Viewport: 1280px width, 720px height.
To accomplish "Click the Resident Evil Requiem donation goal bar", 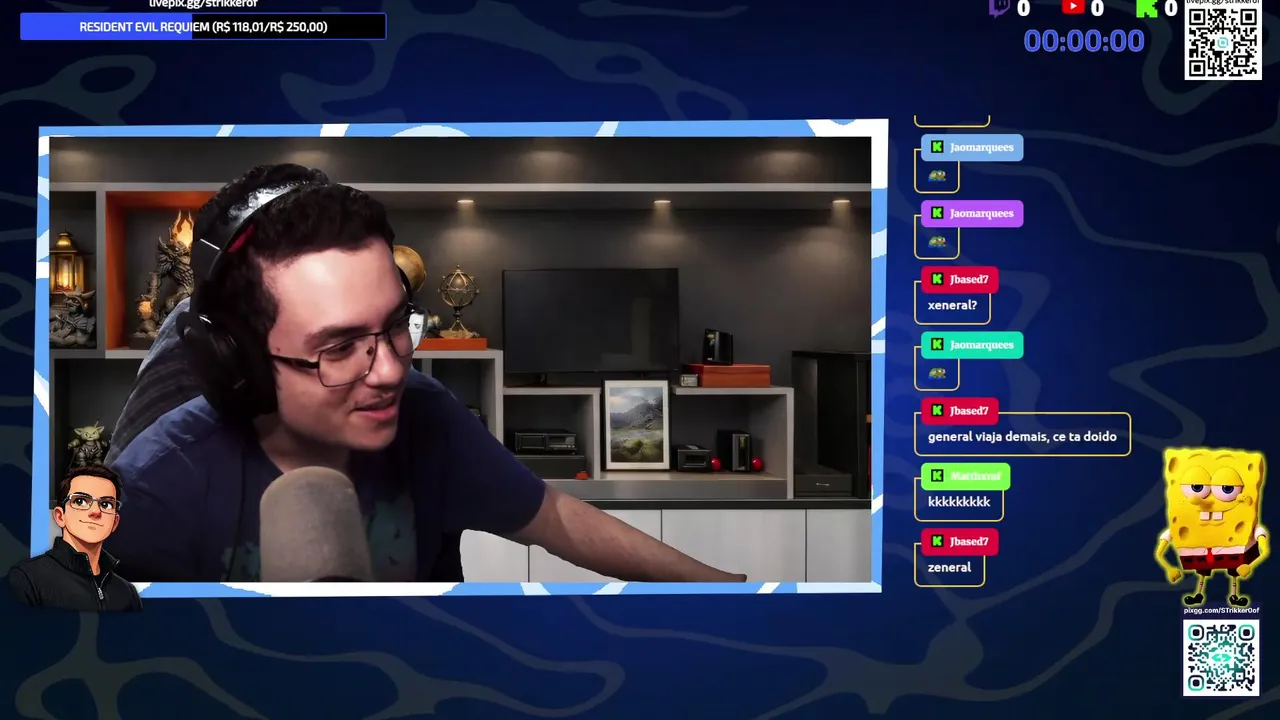I will (x=203, y=27).
